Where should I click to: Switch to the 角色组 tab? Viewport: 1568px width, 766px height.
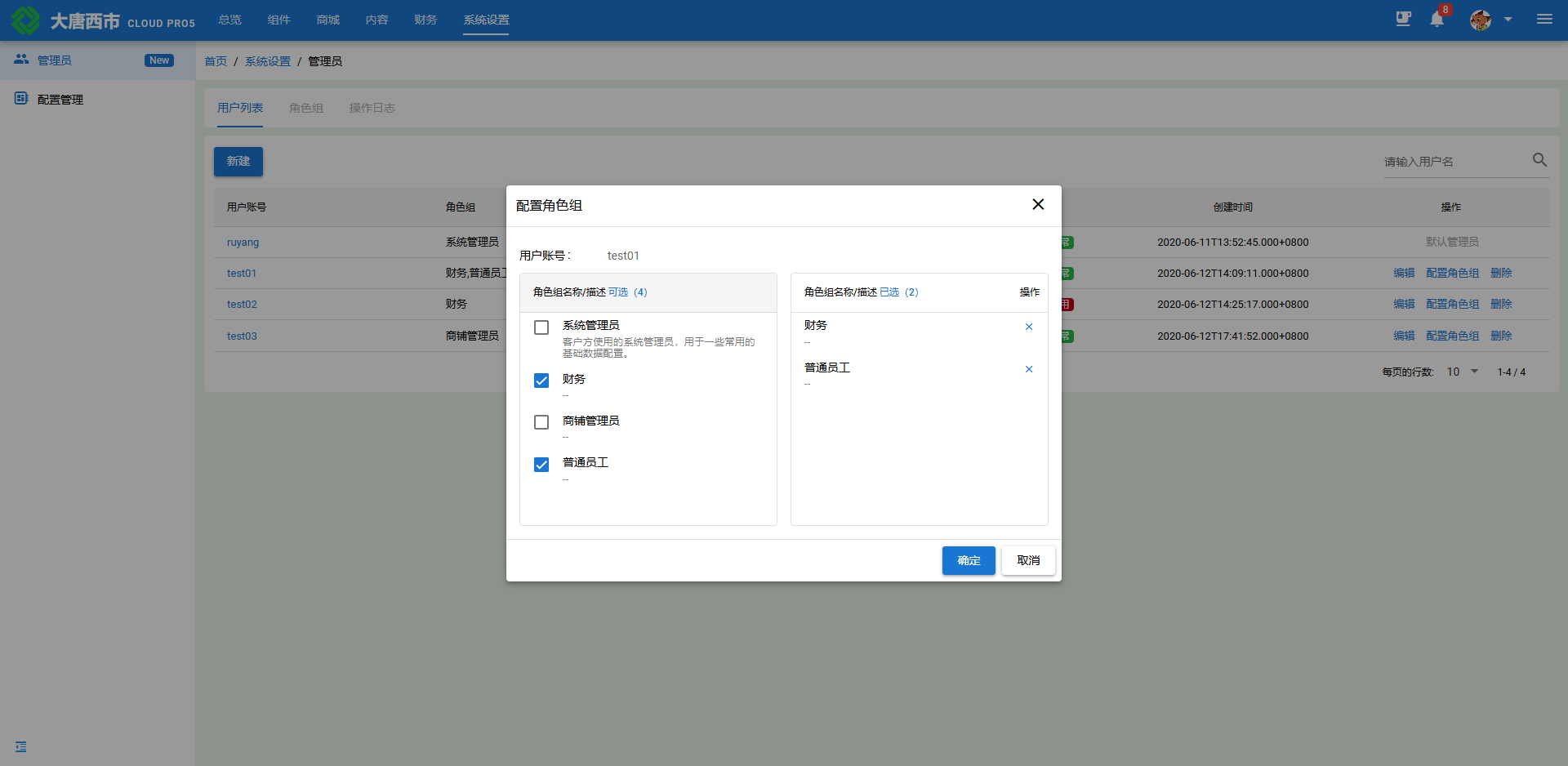click(x=306, y=108)
